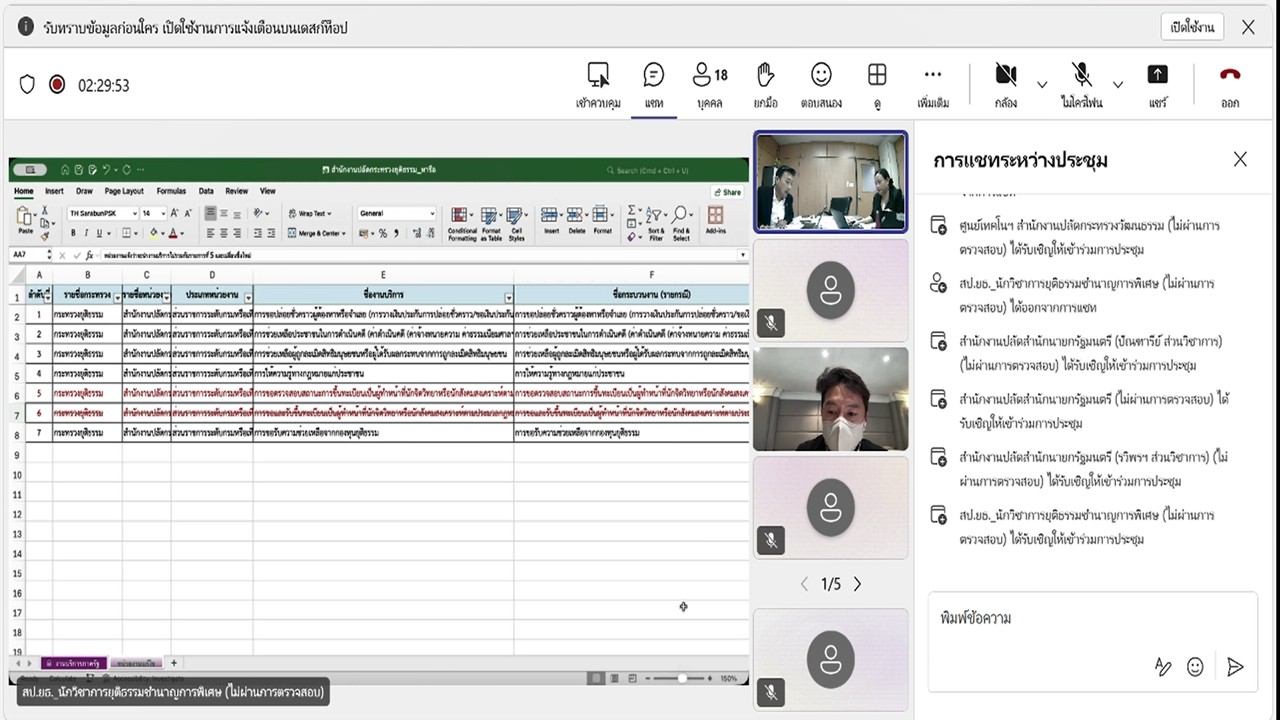Open the View layout icon
Image resolution: width=1280 pixels, height=720 pixels.
pyautogui.click(x=877, y=84)
